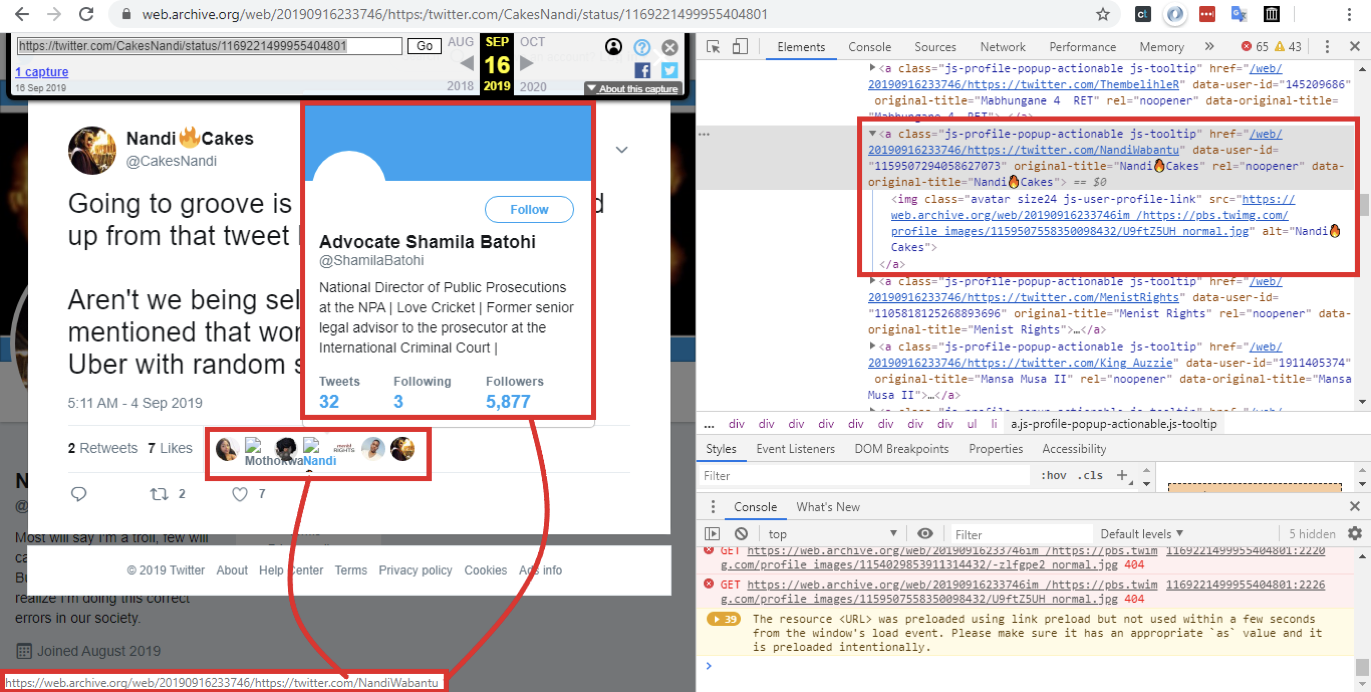The width and height of the screenshot is (1371, 692).
Task: Open the Privacy policy footer link
Action: click(415, 570)
